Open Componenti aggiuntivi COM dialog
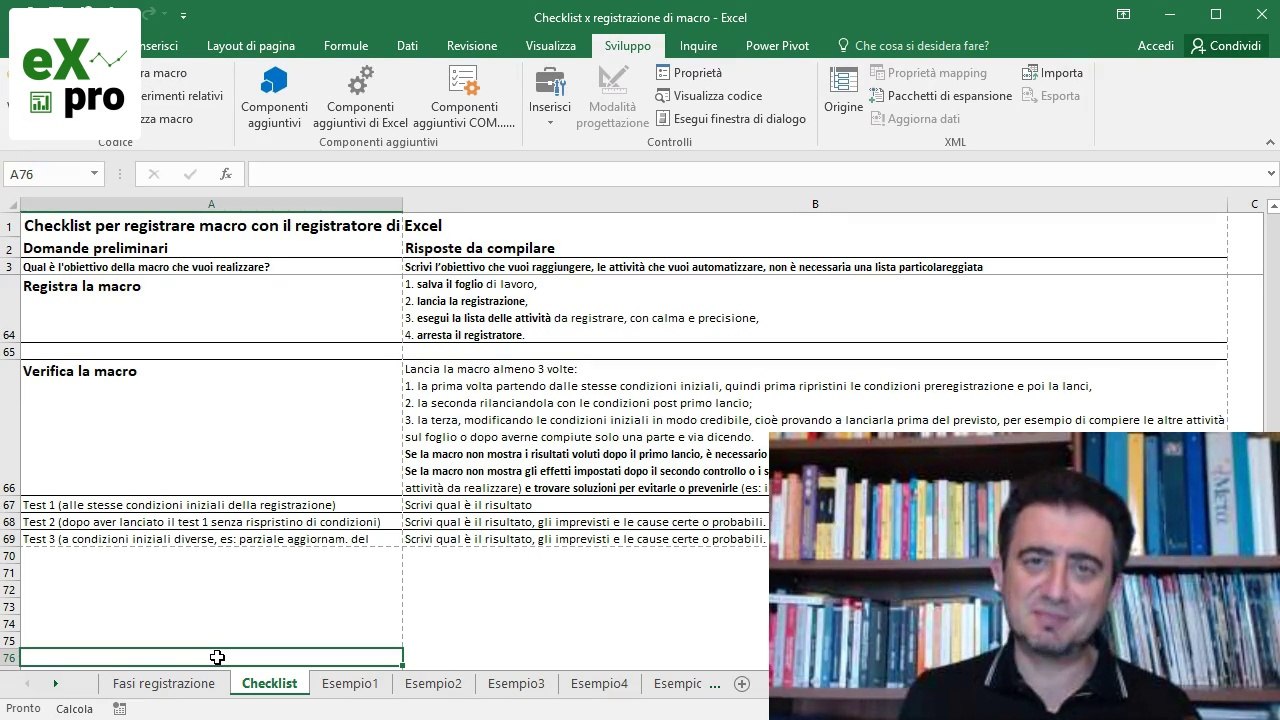The height and width of the screenshot is (720, 1280). pos(464,98)
